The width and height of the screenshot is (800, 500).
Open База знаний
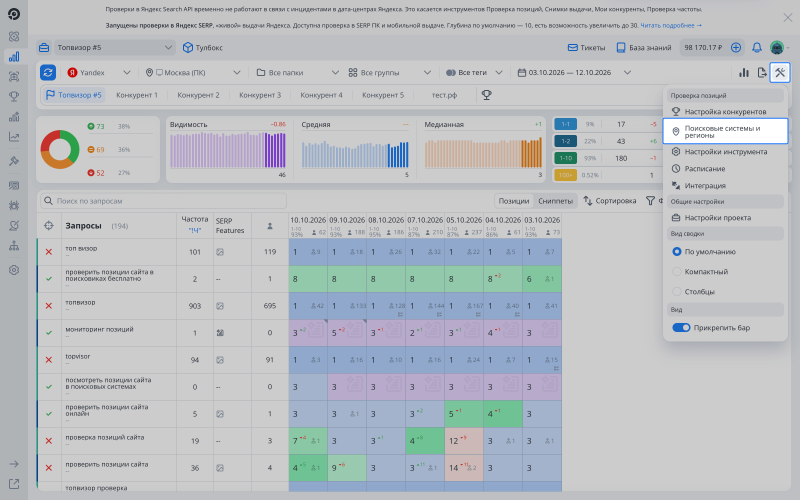(644, 47)
